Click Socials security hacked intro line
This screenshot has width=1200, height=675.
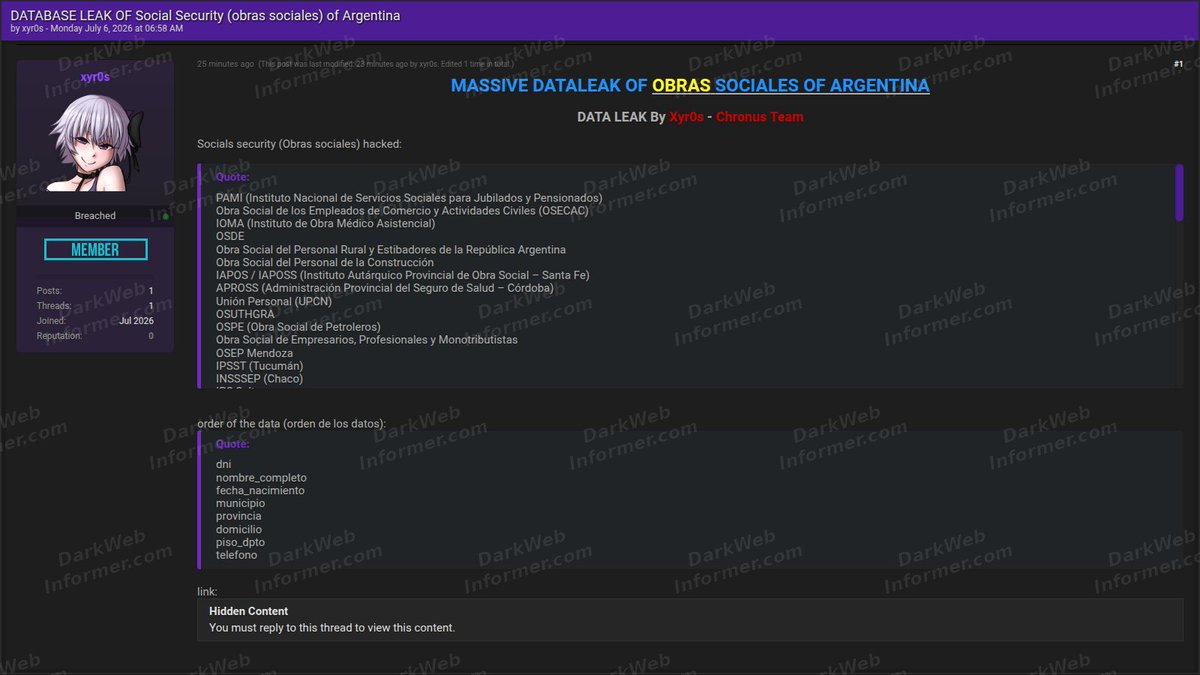tap(299, 144)
